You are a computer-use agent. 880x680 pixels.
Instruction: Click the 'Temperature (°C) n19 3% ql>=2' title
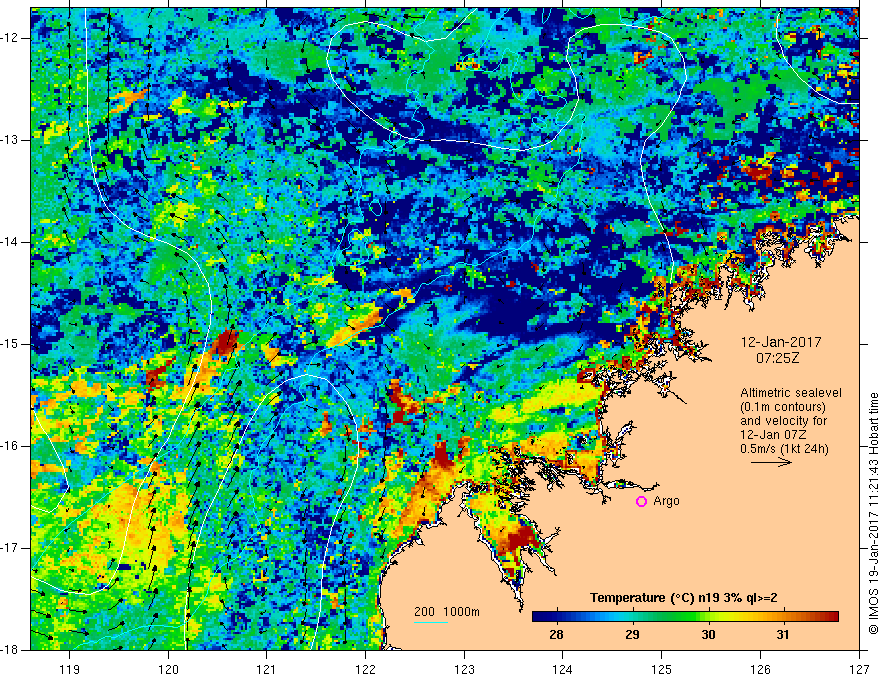click(x=684, y=598)
